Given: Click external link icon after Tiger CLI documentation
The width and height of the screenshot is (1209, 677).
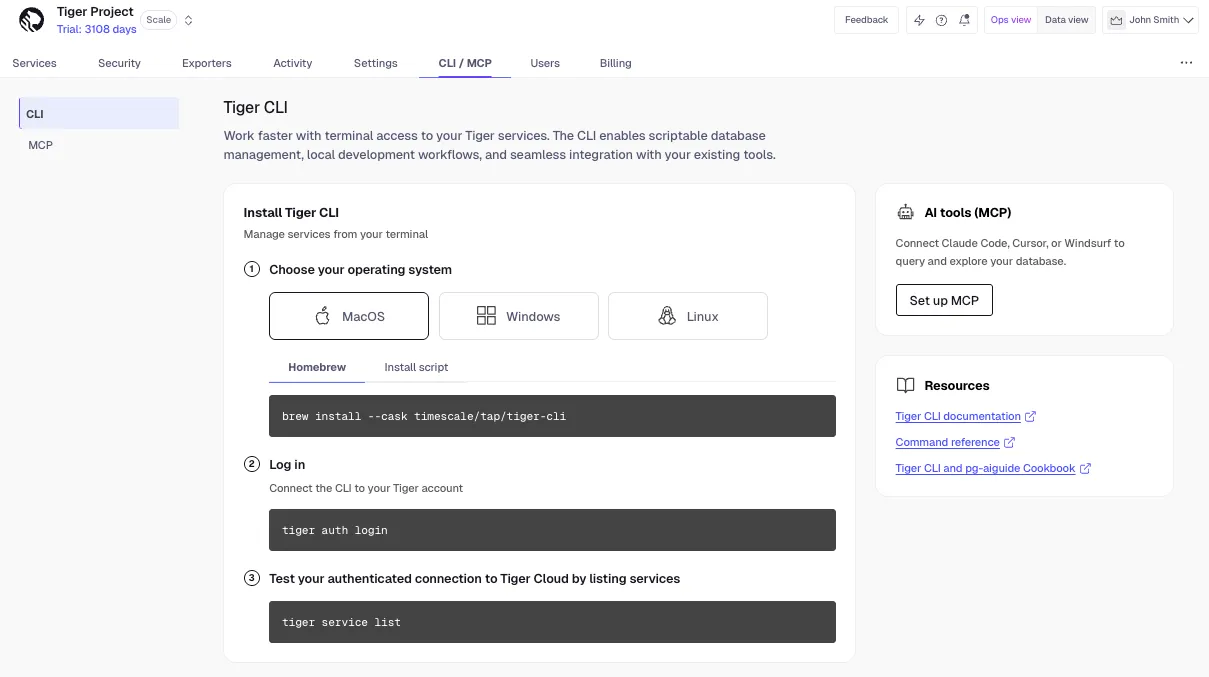Looking at the screenshot, I should (x=1031, y=416).
